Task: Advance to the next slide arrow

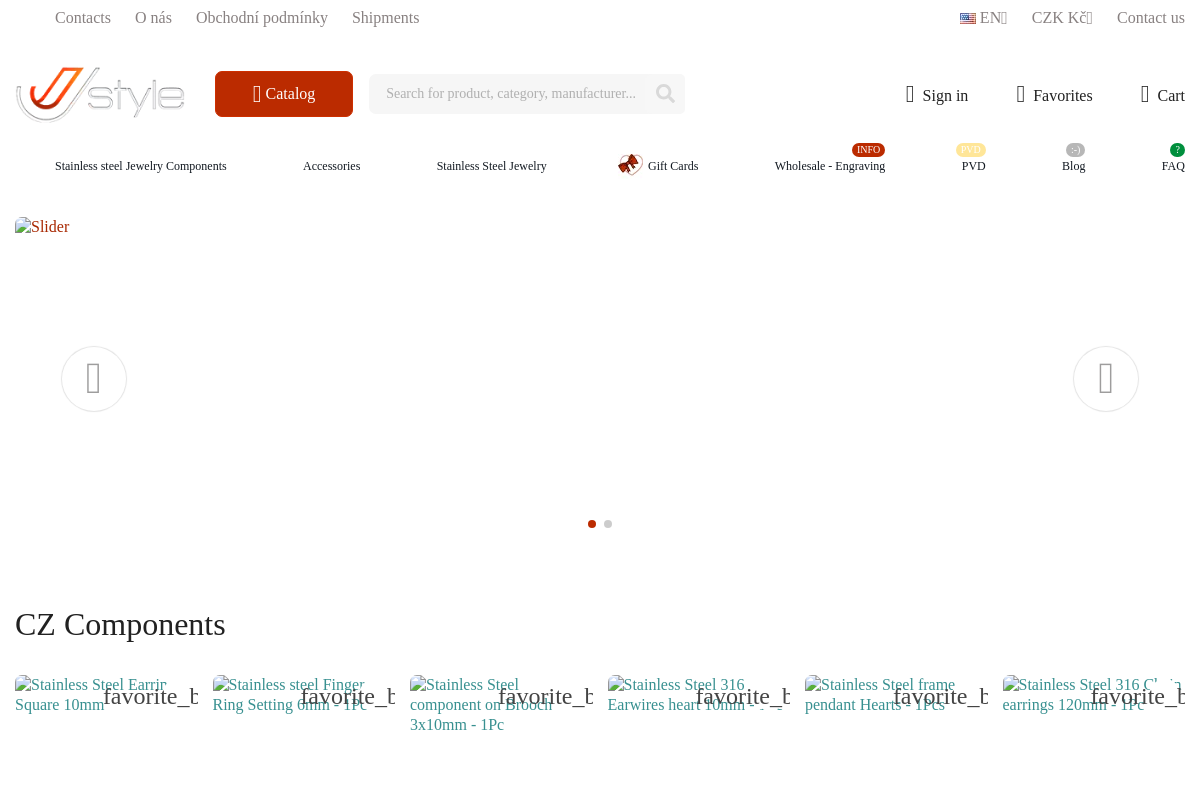Action: (x=1105, y=379)
